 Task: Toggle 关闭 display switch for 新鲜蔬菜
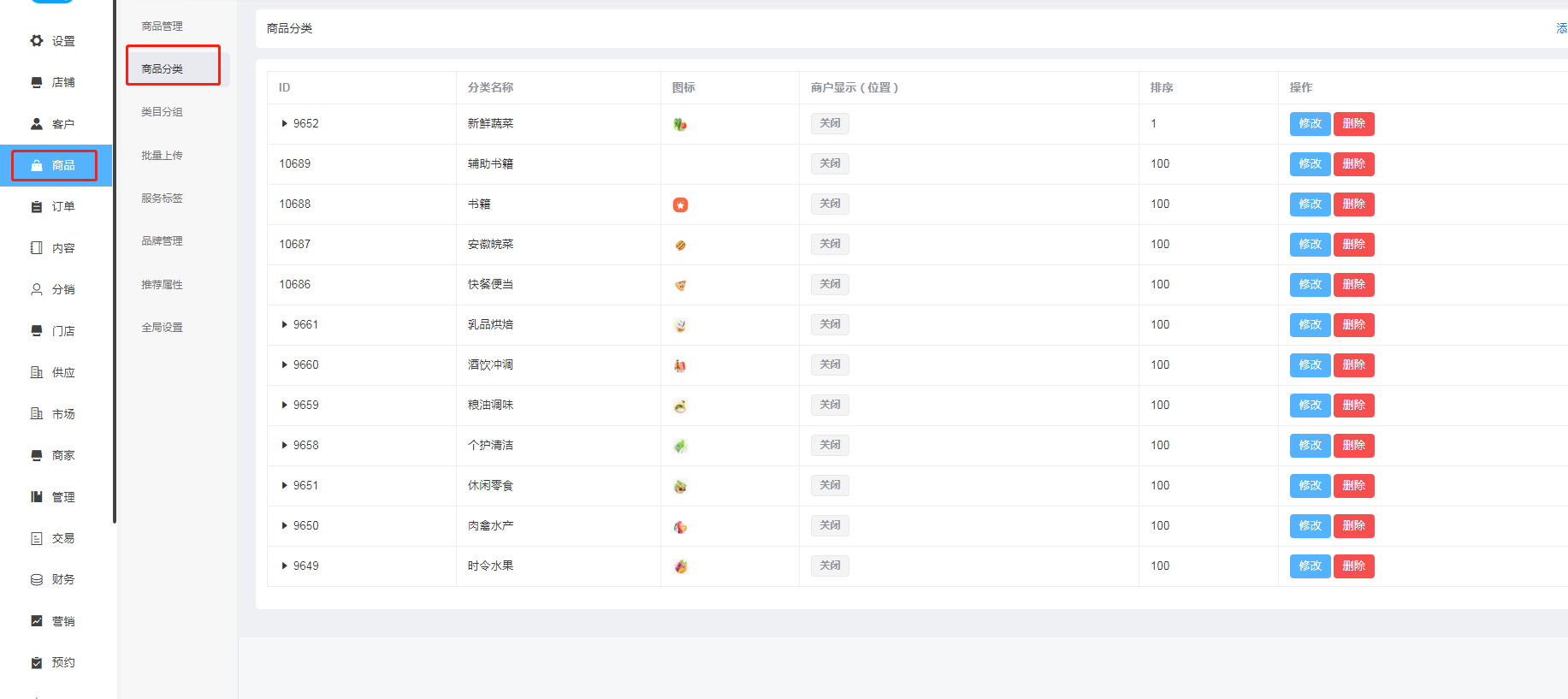(830, 123)
